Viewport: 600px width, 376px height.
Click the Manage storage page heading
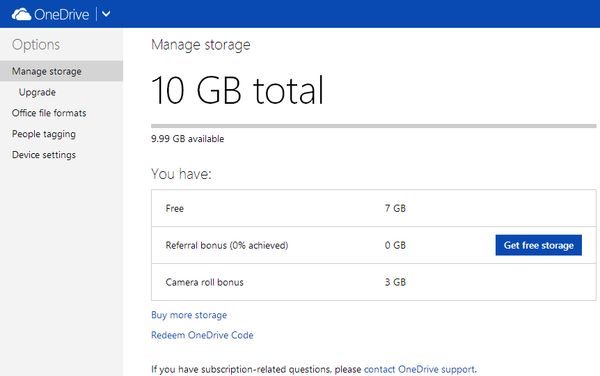coord(201,45)
